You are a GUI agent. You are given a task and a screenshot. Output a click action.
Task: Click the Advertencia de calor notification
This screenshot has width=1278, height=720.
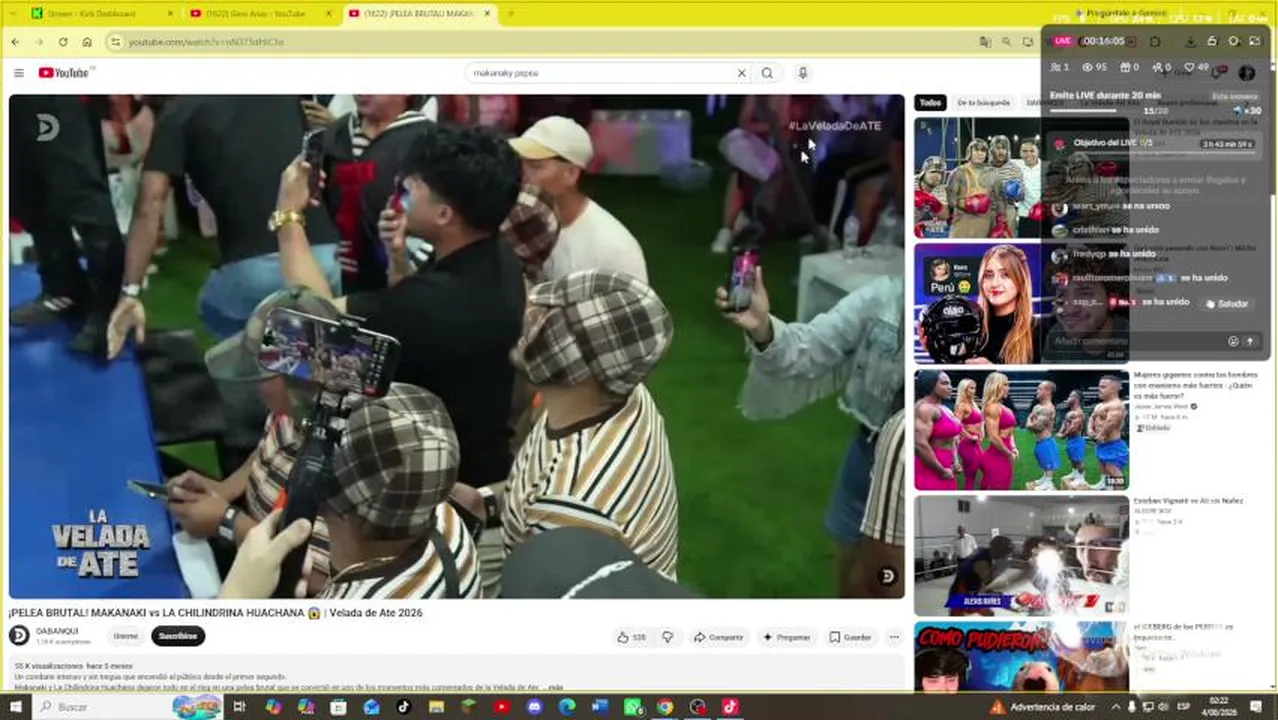click(x=1044, y=707)
